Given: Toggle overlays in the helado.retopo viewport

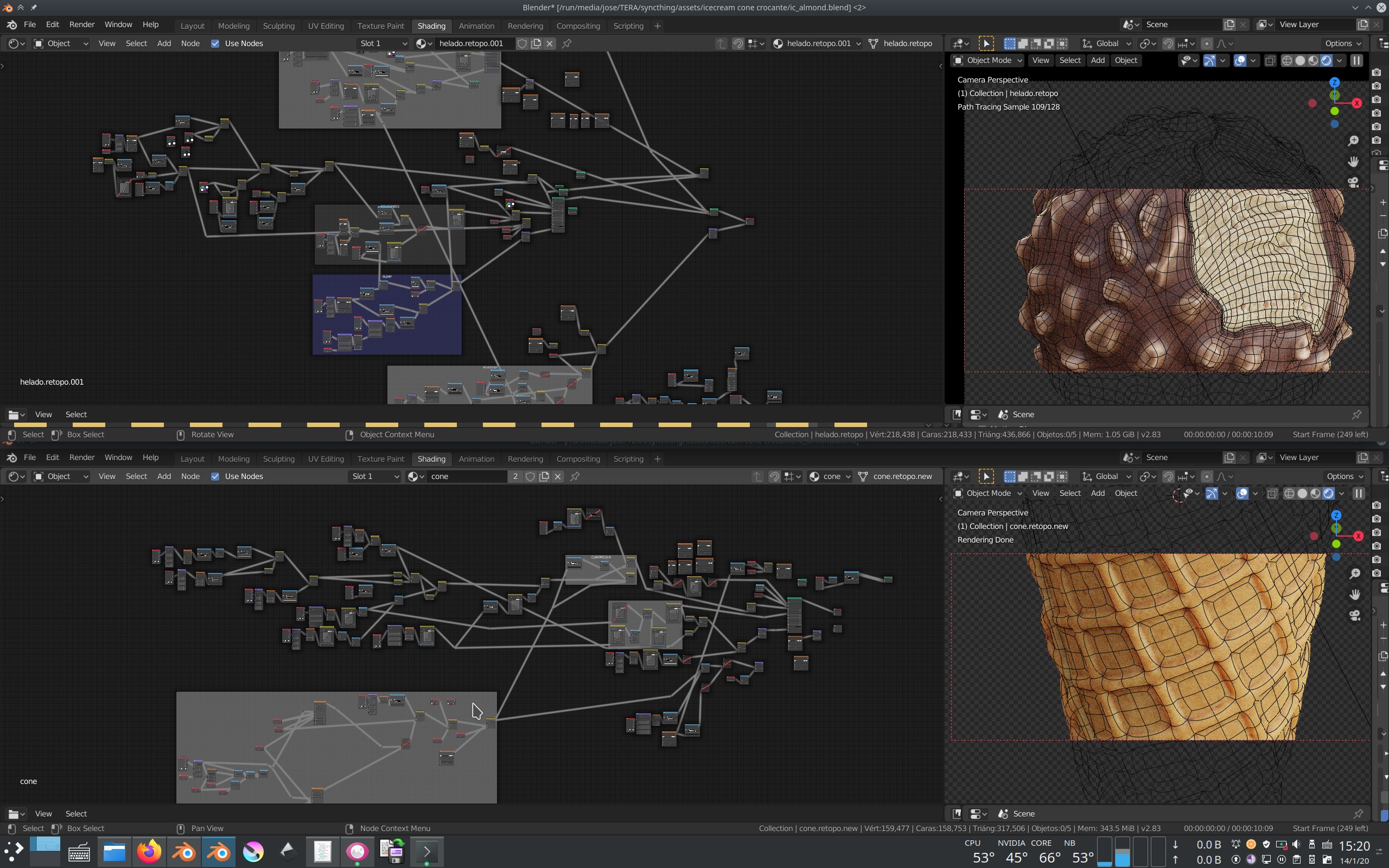Looking at the screenshot, I should click(1240, 60).
